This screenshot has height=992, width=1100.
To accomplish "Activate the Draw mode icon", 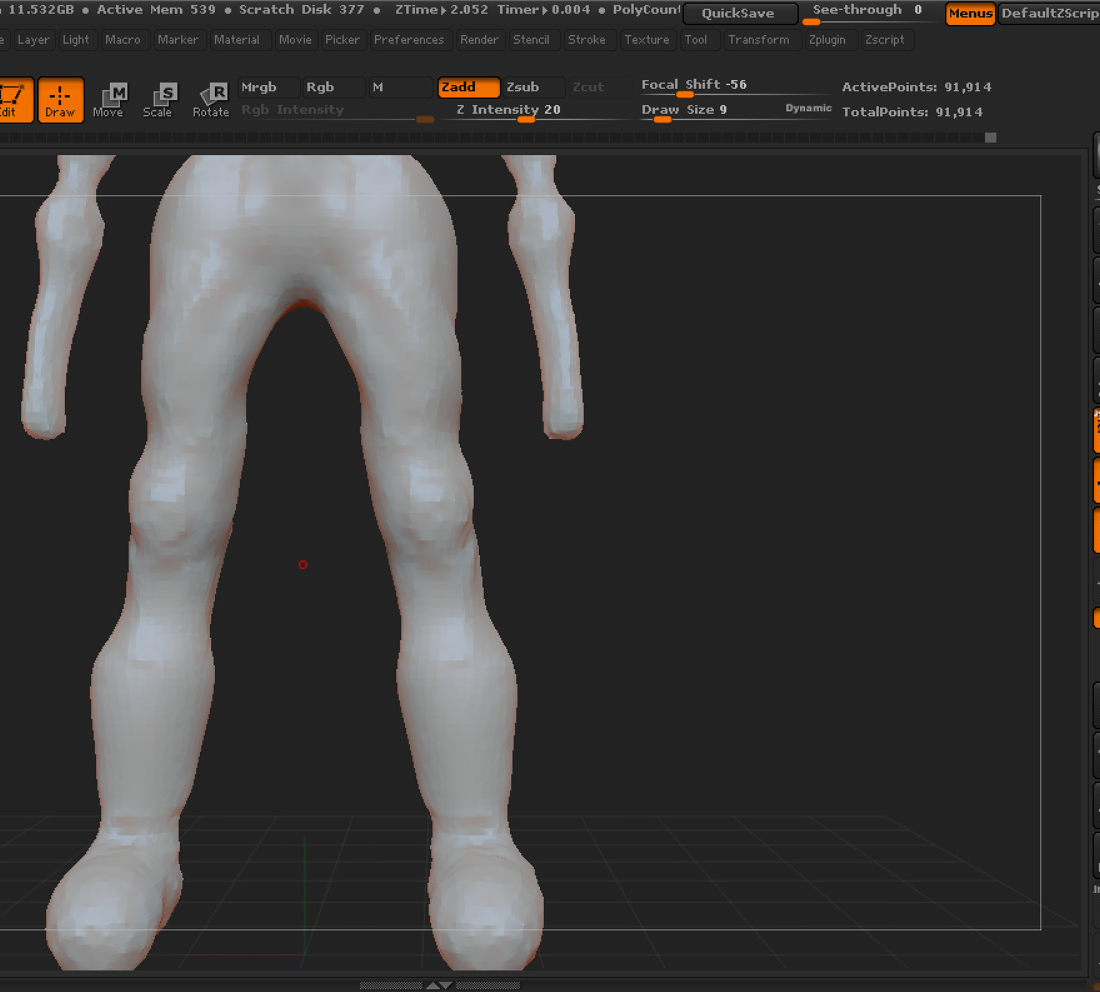I will 60,100.
